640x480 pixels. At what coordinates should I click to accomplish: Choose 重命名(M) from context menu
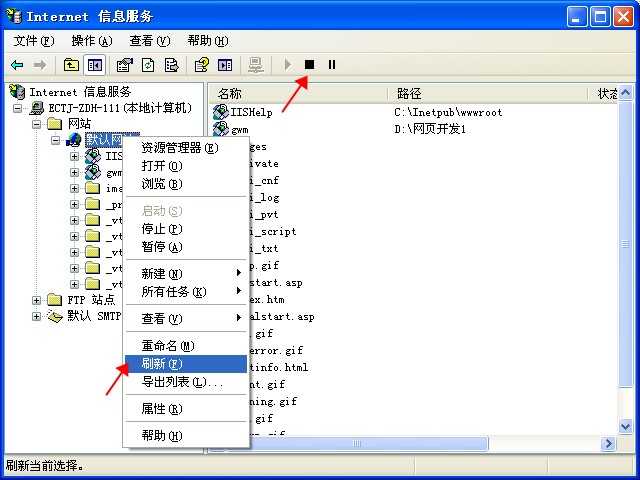pos(186,346)
